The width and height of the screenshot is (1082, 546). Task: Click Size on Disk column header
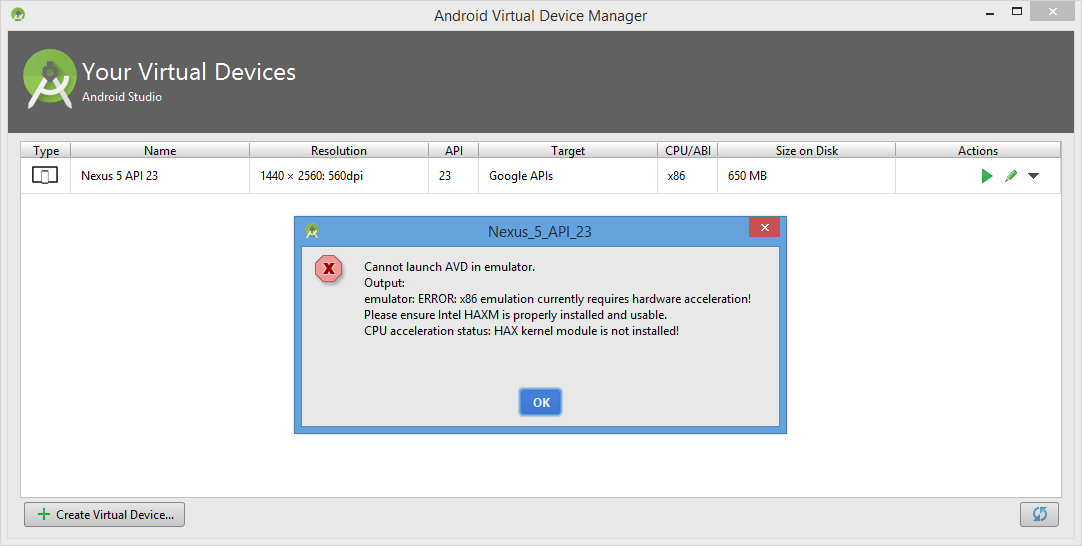coord(807,150)
